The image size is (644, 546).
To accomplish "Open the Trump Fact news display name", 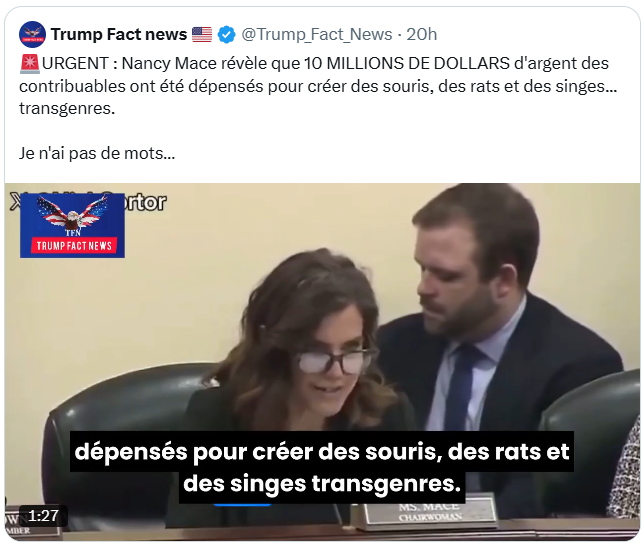I will click(119, 35).
